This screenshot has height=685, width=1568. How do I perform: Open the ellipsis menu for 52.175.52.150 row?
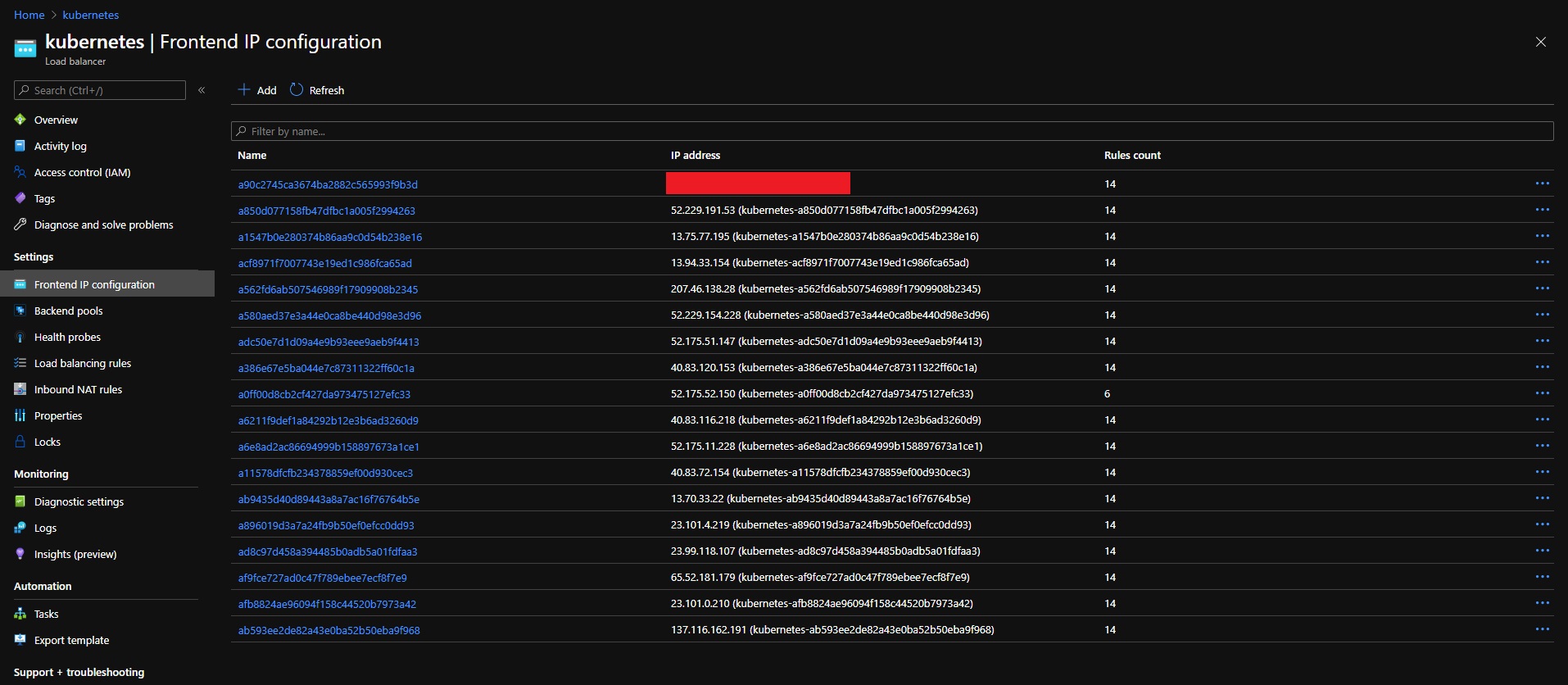coord(1542,393)
